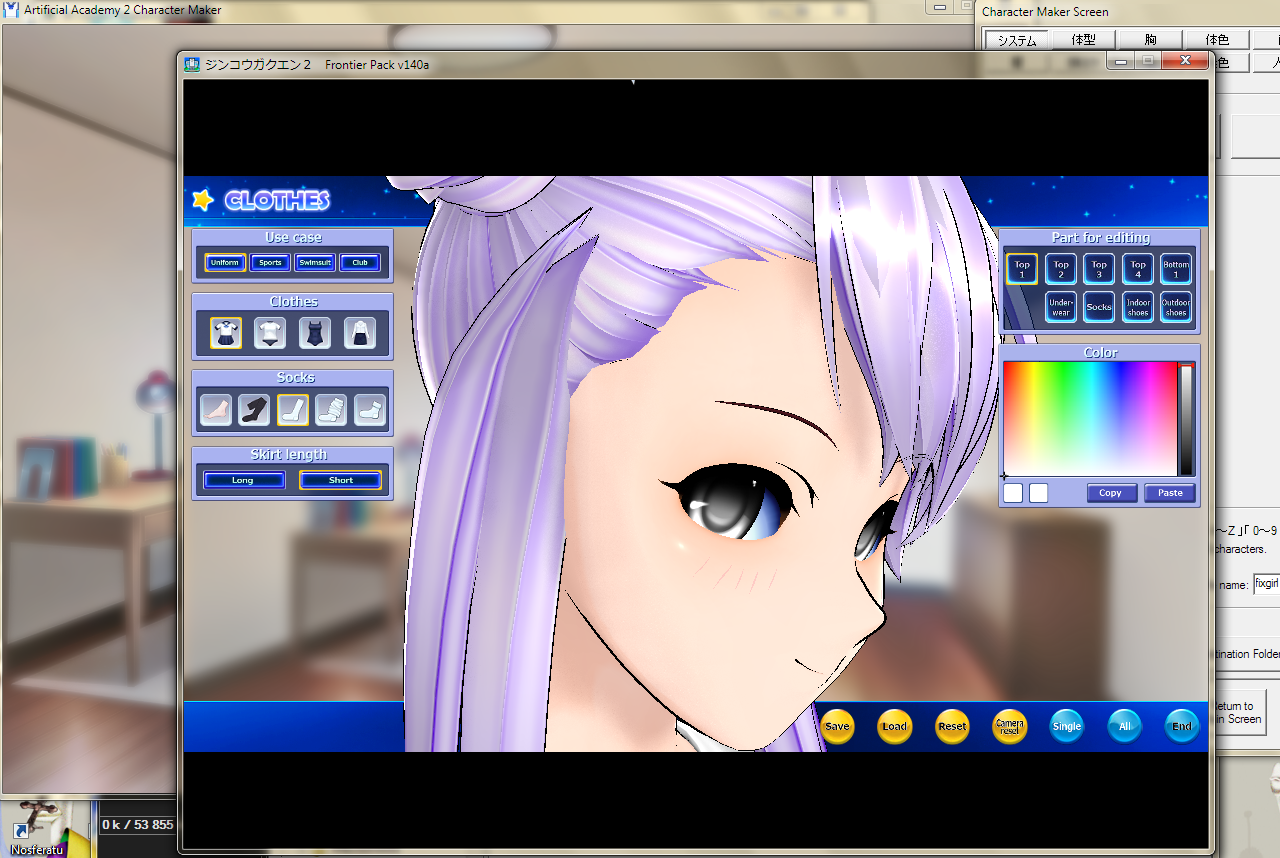Click the yellow Save button
The width and height of the screenshot is (1280, 858).
click(x=838, y=726)
